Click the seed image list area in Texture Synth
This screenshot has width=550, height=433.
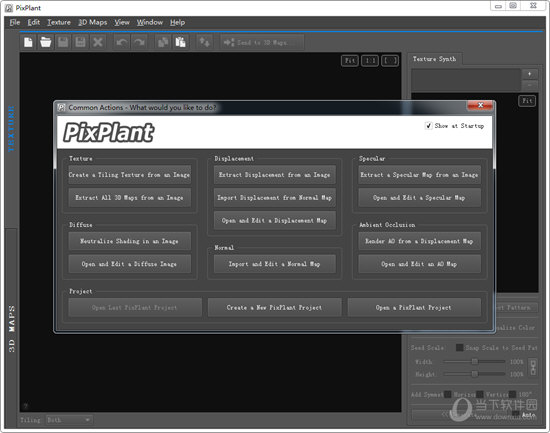[x=466, y=80]
